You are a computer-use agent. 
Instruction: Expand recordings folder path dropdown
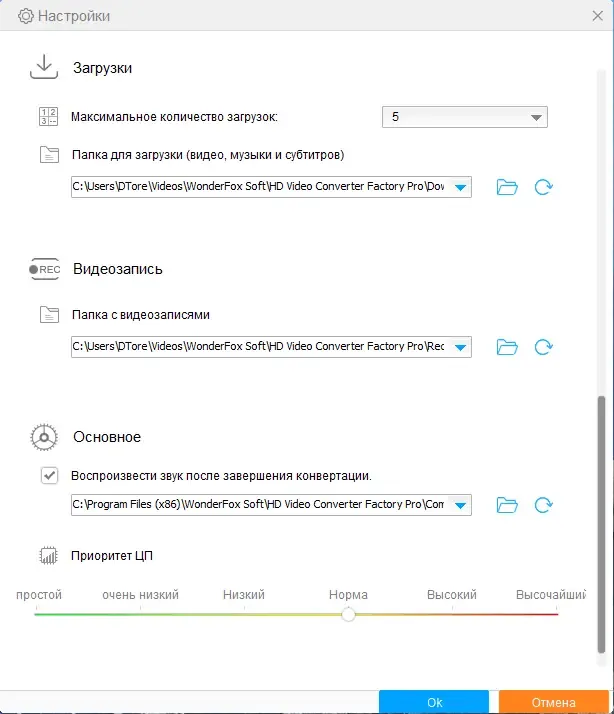pyautogui.click(x=460, y=347)
